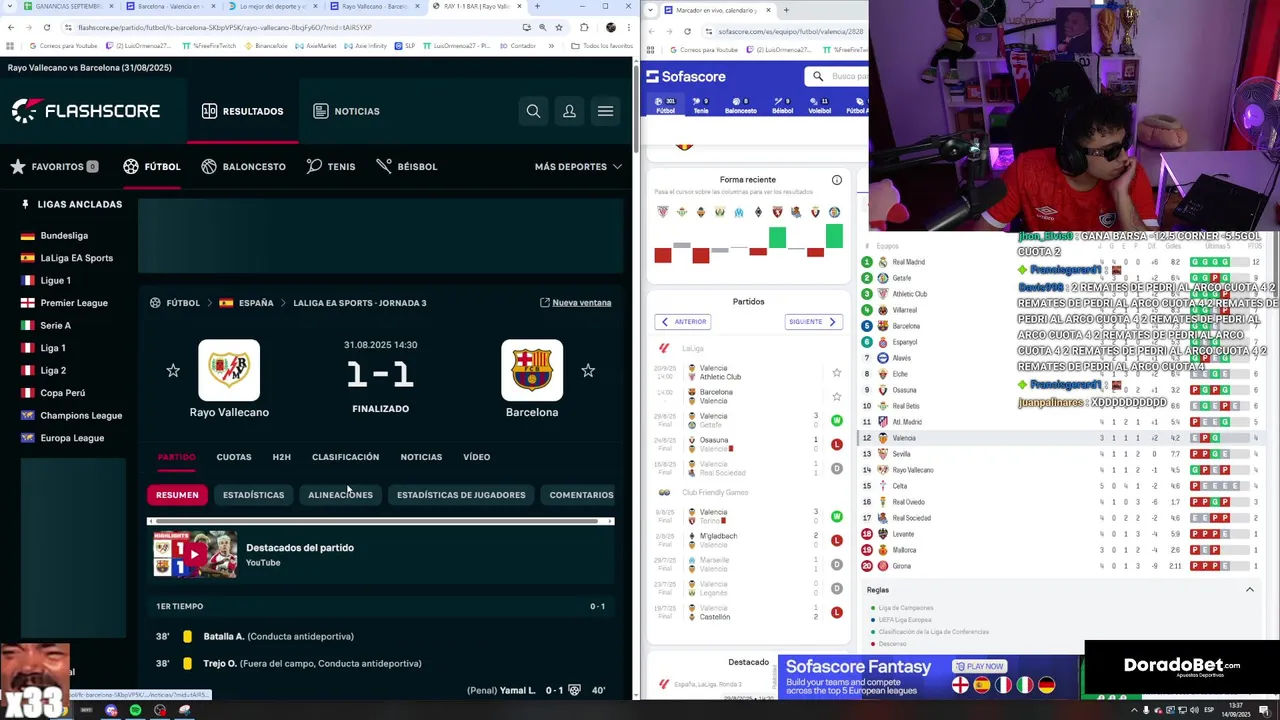The image size is (1280, 720).
Task: Favorite Rayo Vallecano with its star
Action: click(173, 371)
